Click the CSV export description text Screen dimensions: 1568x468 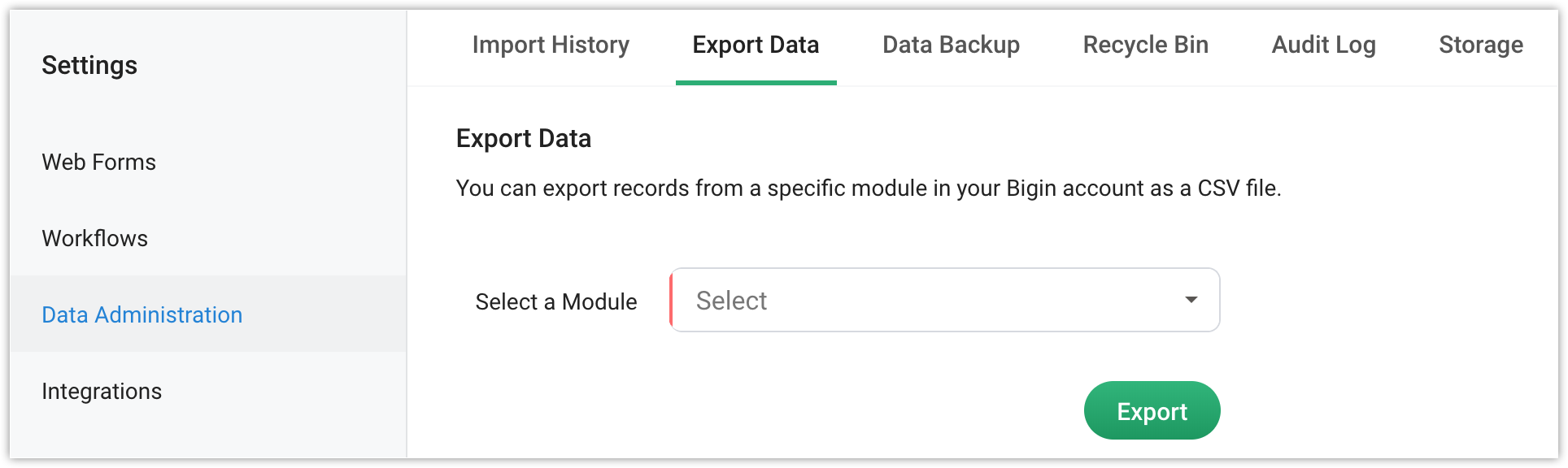tap(869, 188)
